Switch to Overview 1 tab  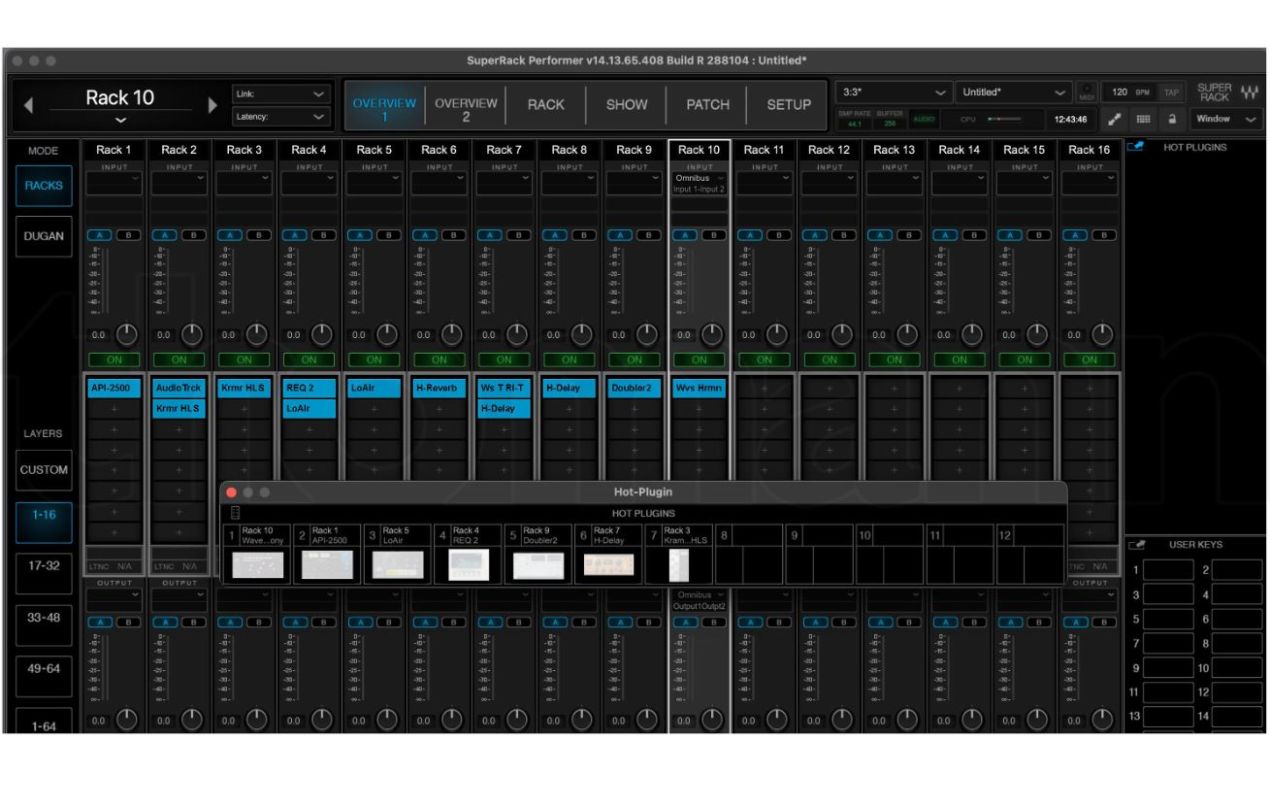[x=384, y=109]
